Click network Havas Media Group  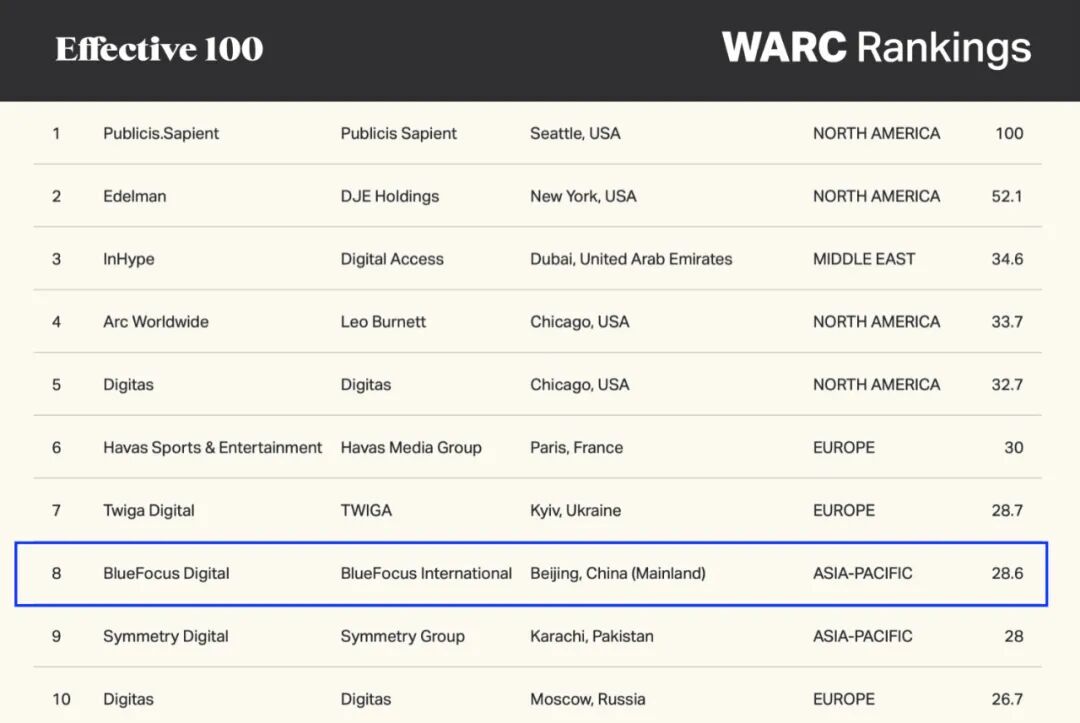coord(411,448)
